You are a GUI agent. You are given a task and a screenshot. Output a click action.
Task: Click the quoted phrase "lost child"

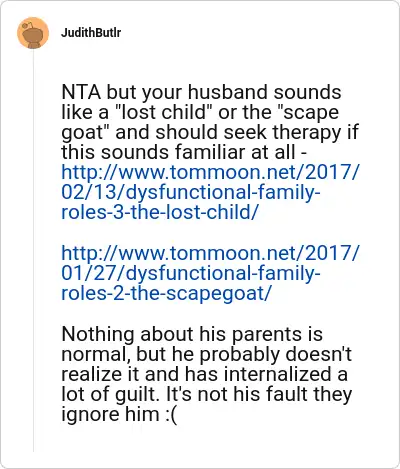[x=163, y=112]
